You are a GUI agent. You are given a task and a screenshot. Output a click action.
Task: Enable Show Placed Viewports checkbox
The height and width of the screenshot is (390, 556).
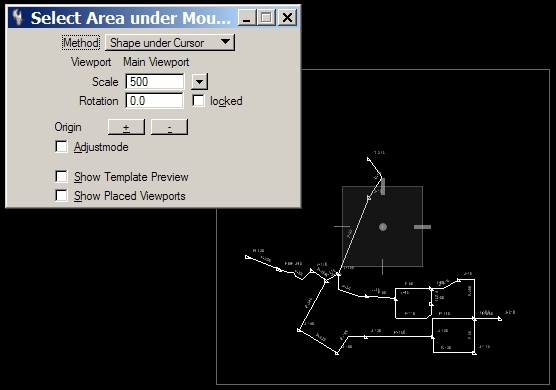pyautogui.click(x=61, y=195)
